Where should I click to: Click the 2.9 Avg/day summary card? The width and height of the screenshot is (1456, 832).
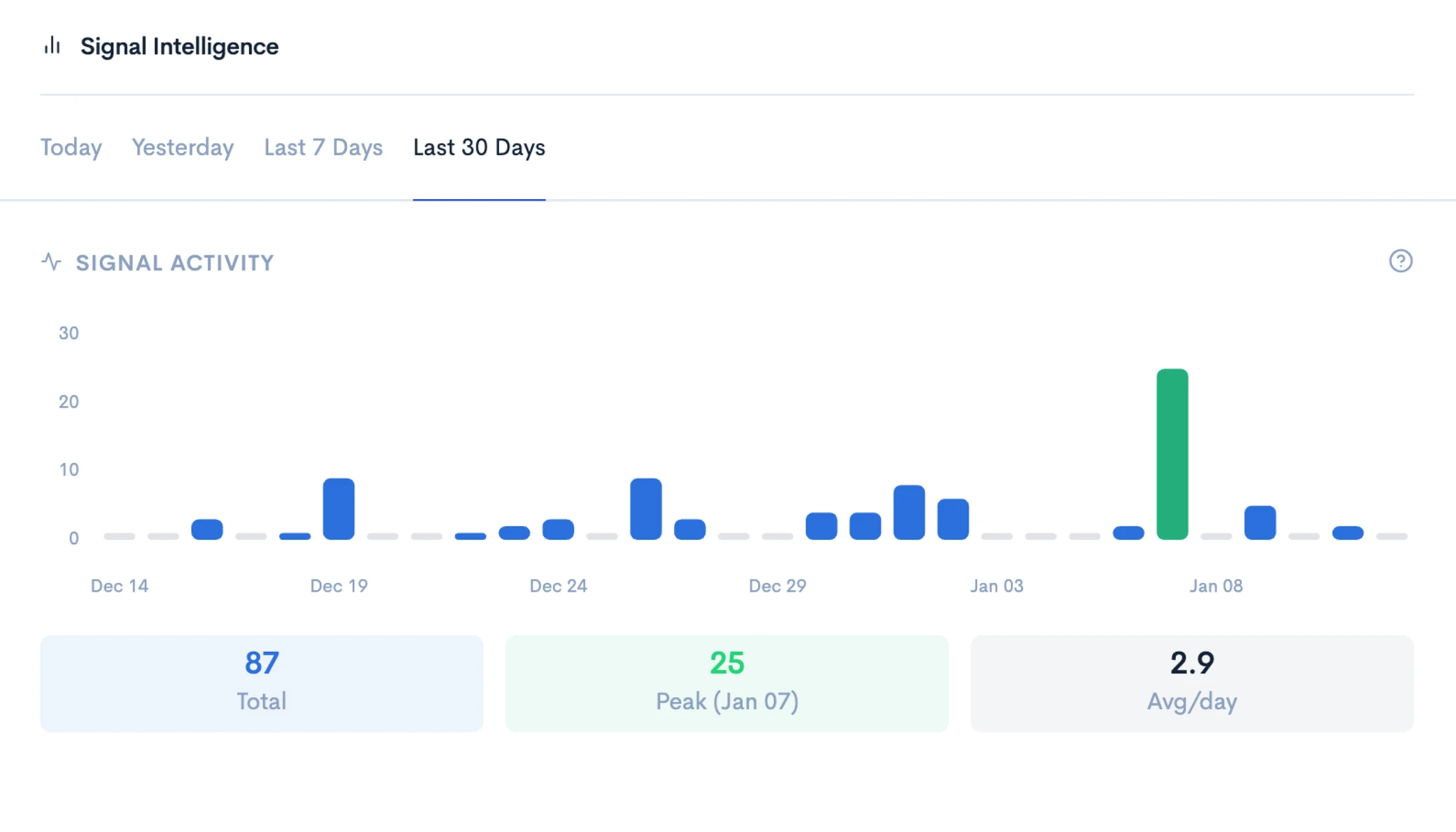(x=1192, y=683)
